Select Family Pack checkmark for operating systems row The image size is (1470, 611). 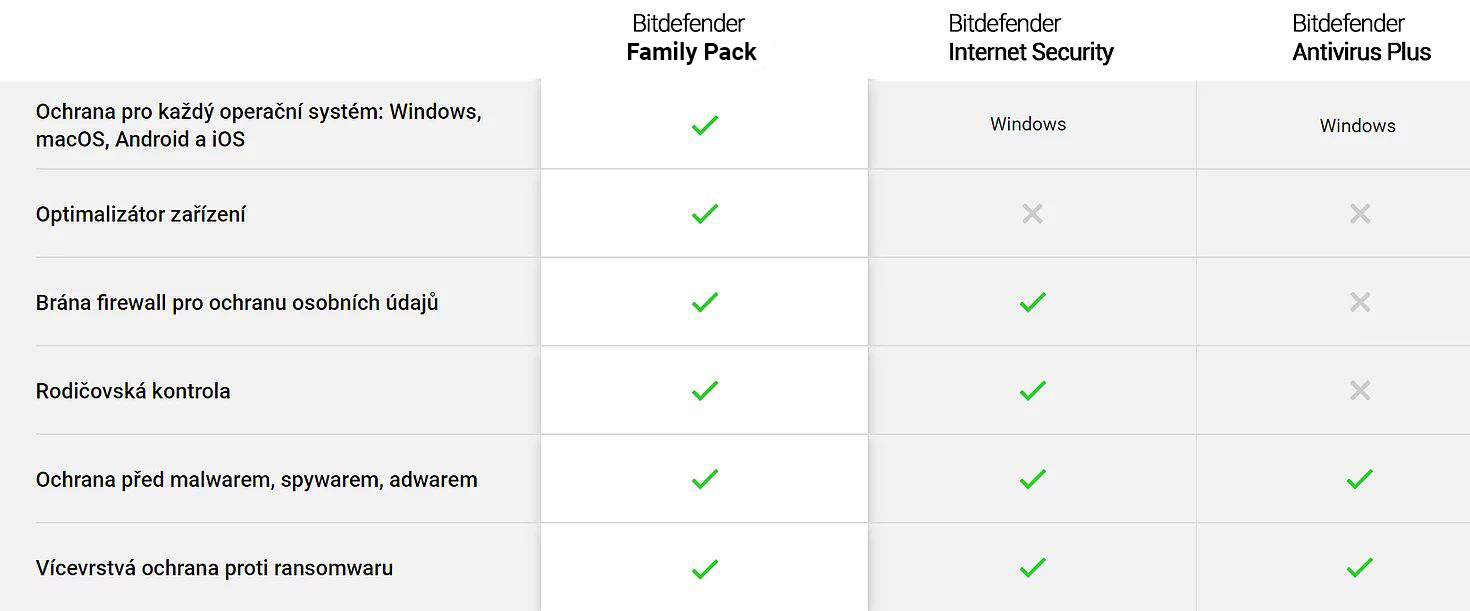tap(705, 125)
